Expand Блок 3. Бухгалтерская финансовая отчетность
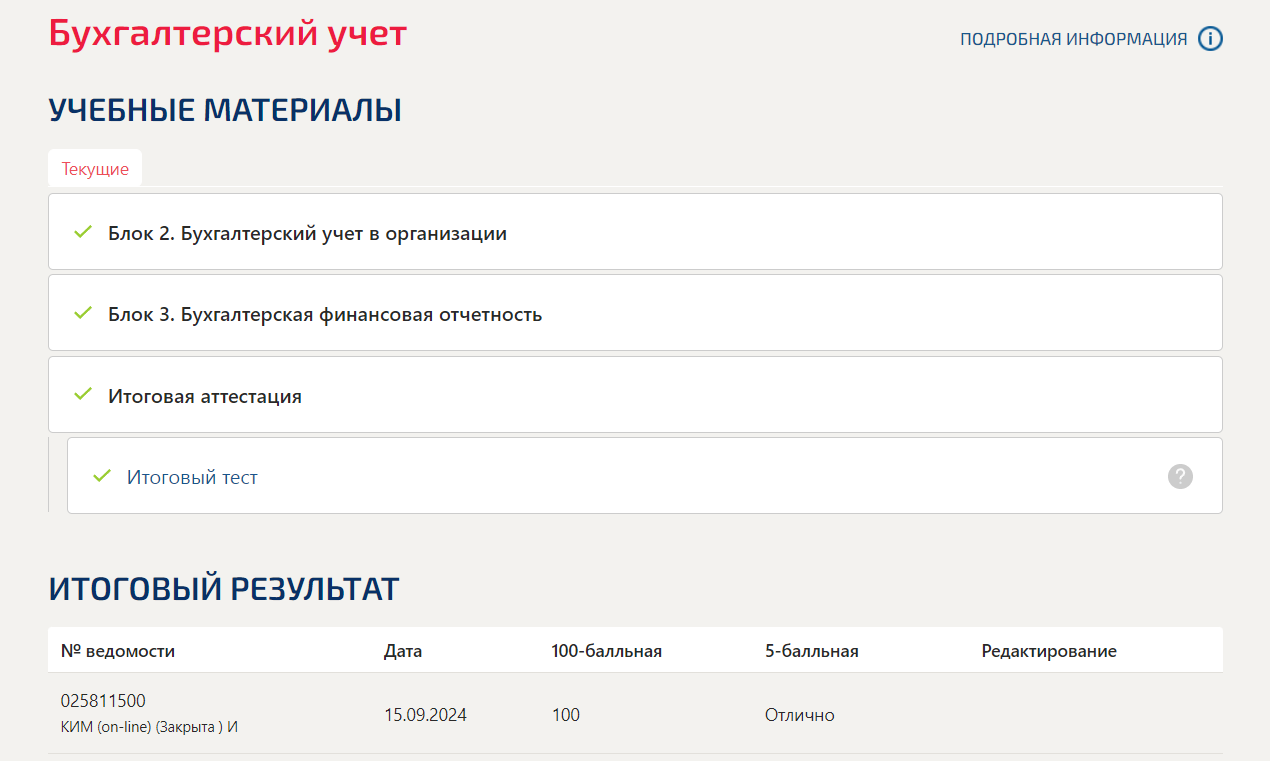 click(635, 313)
